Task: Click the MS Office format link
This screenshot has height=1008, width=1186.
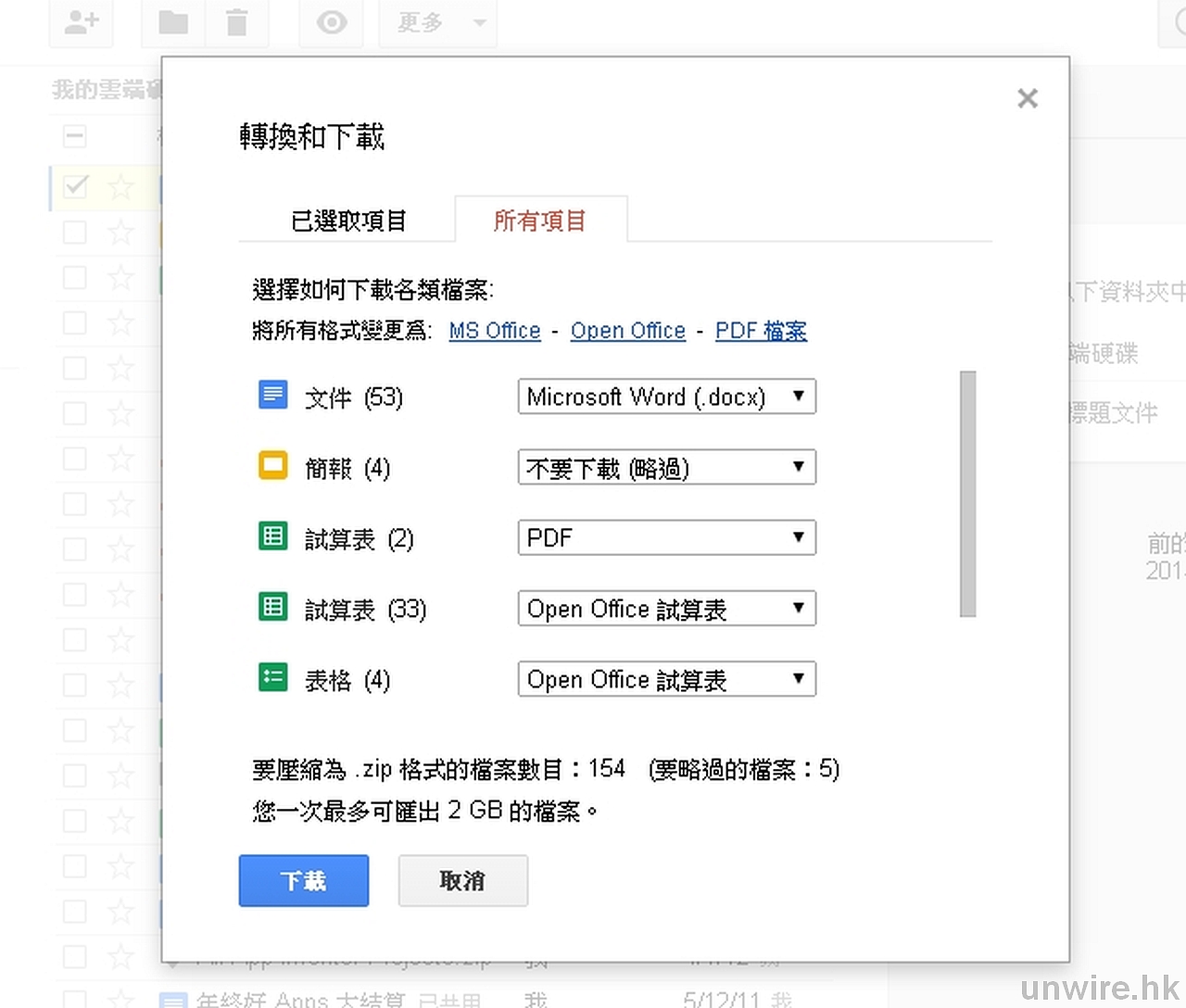Action: (x=494, y=331)
